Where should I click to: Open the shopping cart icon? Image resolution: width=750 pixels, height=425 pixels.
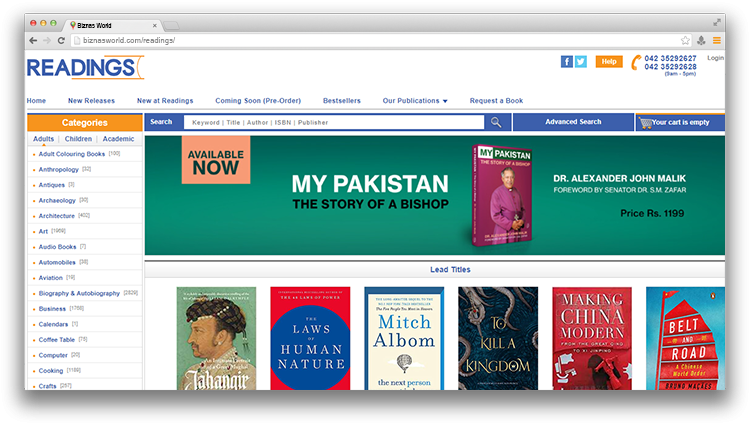click(644, 122)
